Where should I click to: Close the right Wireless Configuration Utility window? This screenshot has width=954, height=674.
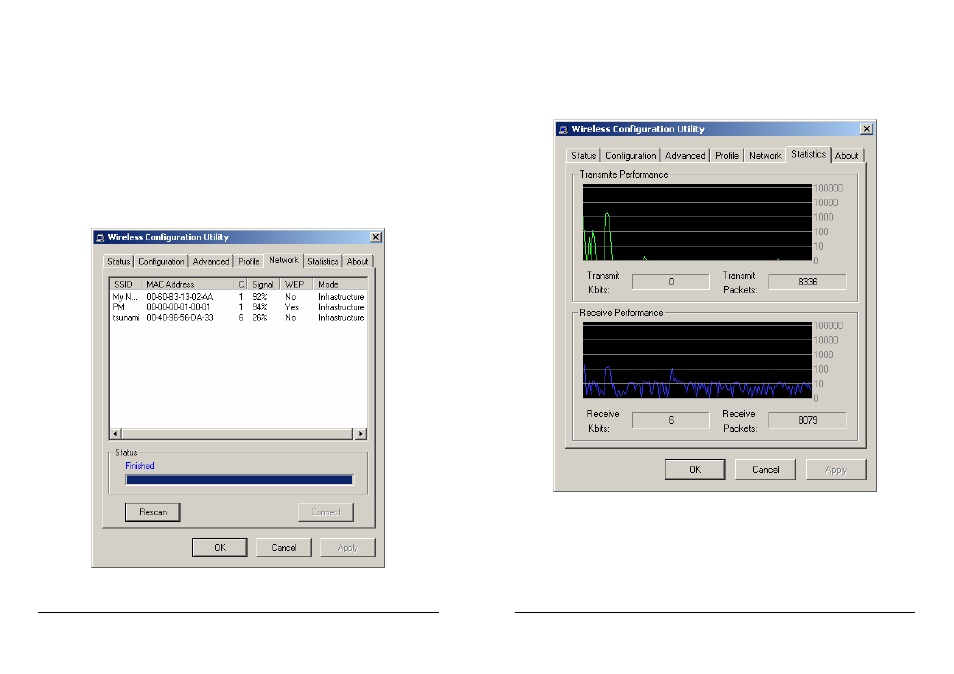click(x=867, y=129)
